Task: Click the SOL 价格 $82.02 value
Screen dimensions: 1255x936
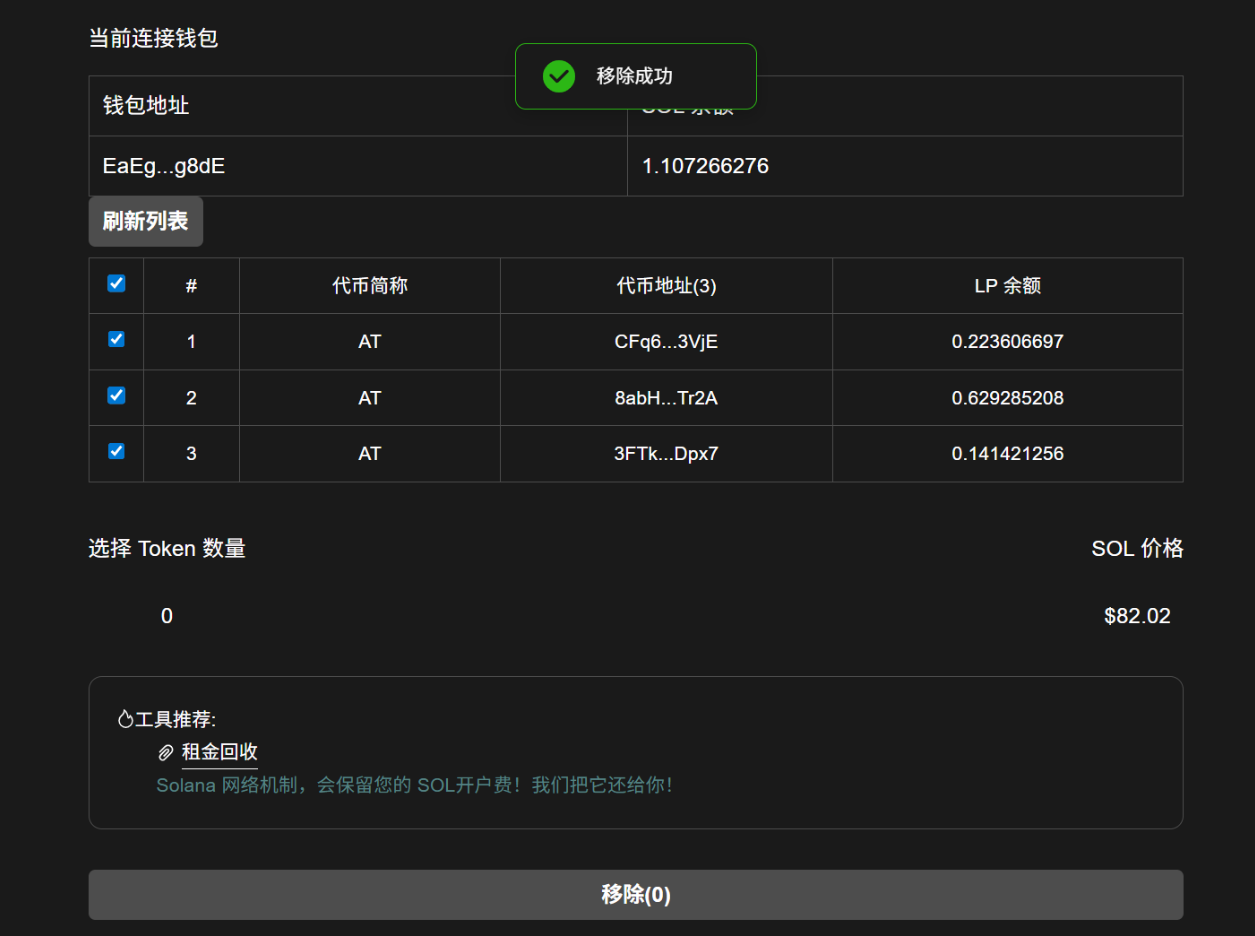Action: (1137, 616)
